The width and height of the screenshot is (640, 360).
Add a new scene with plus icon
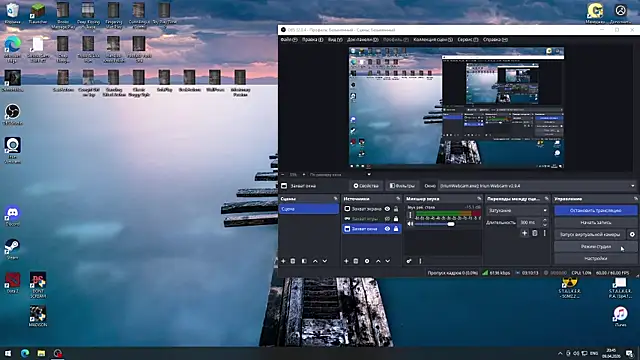click(x=283, y=261)
